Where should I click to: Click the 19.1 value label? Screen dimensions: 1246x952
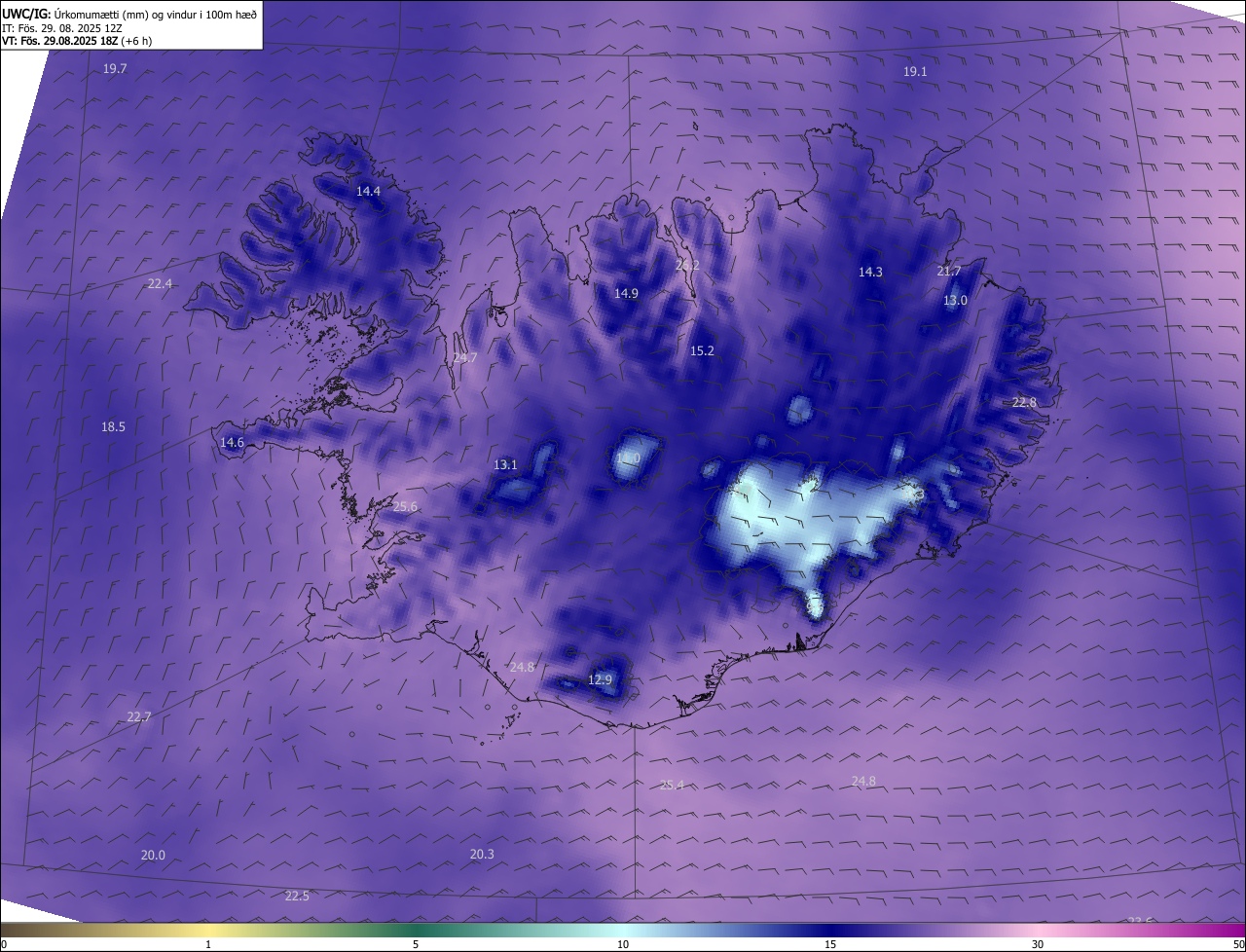click(915, 72)
